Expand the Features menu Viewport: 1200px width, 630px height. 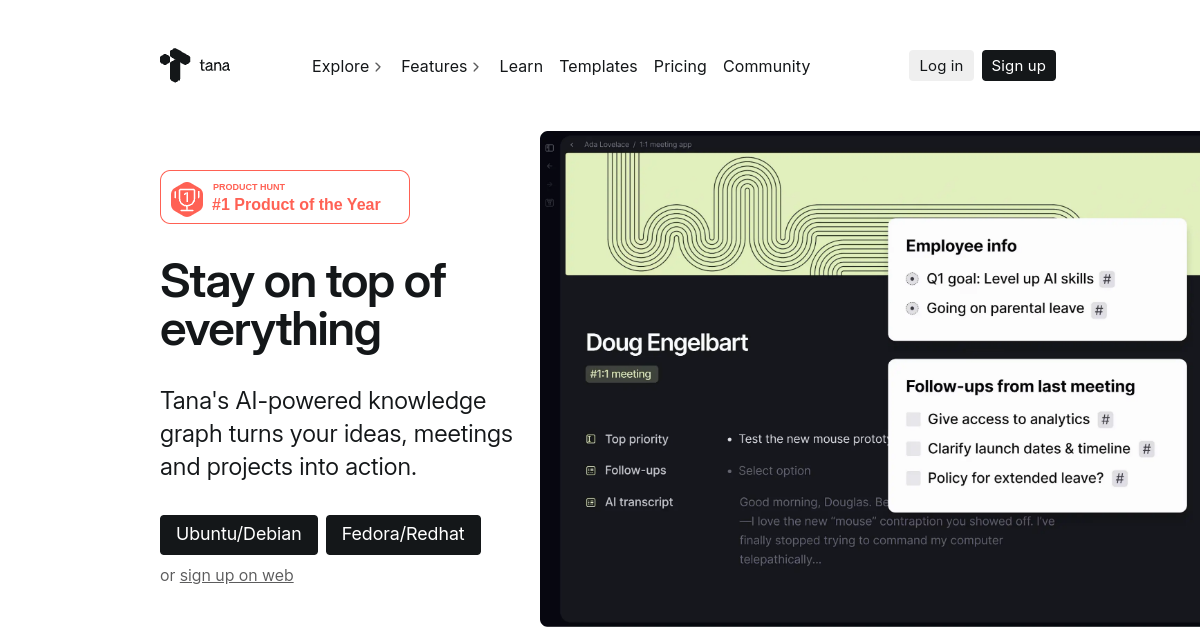(x=440, y=66)
